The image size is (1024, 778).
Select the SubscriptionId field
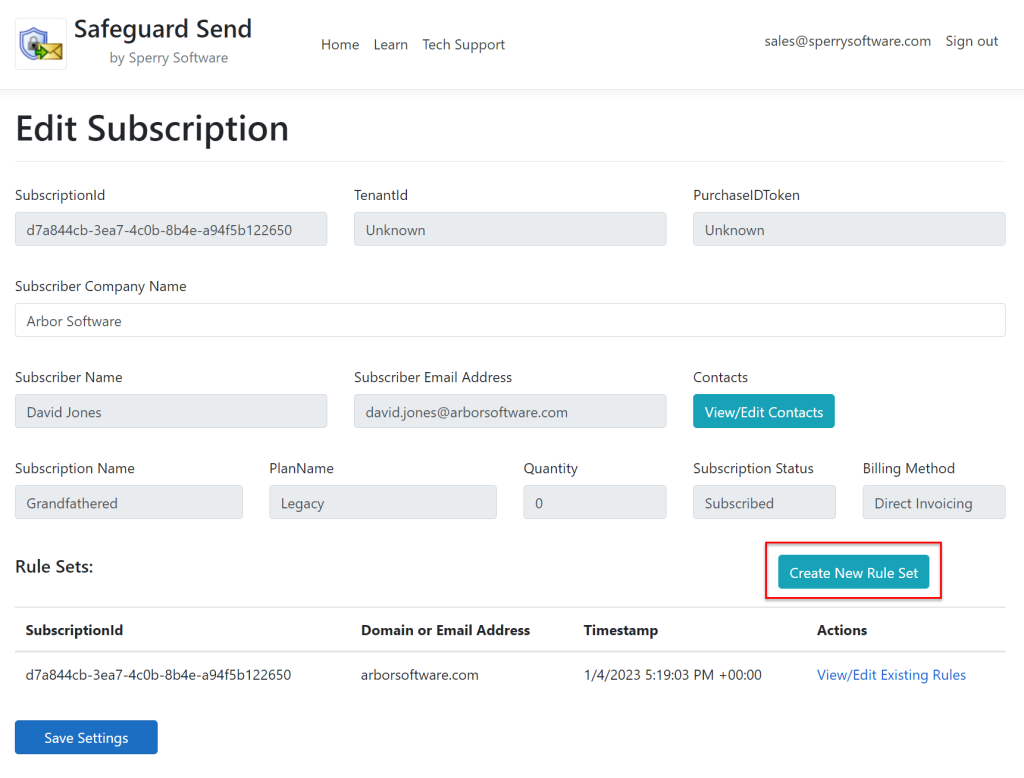pyautogui.click(x=171, y=229)
